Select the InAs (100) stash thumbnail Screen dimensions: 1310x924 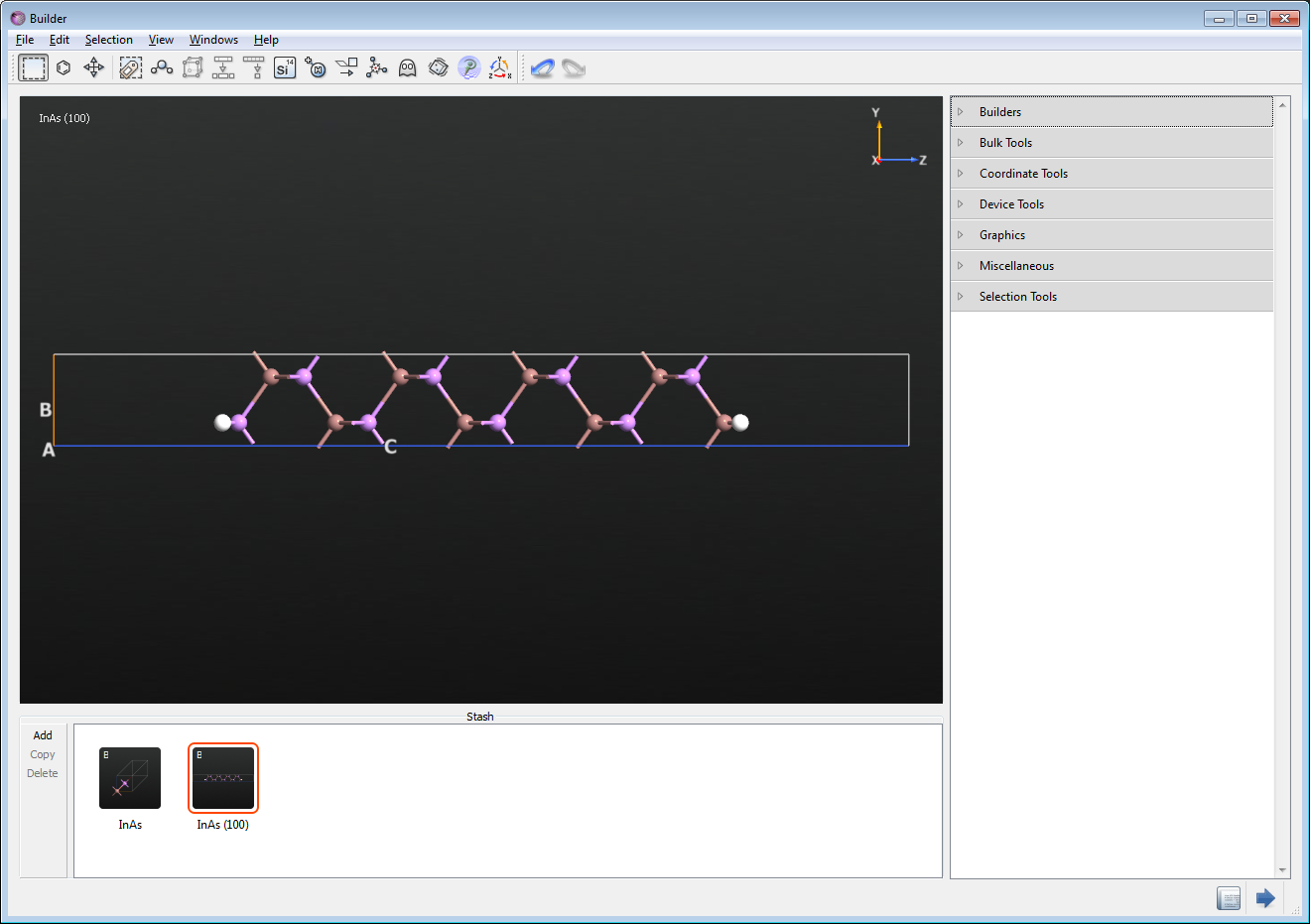pyautogui.click(x=223, y=778)
